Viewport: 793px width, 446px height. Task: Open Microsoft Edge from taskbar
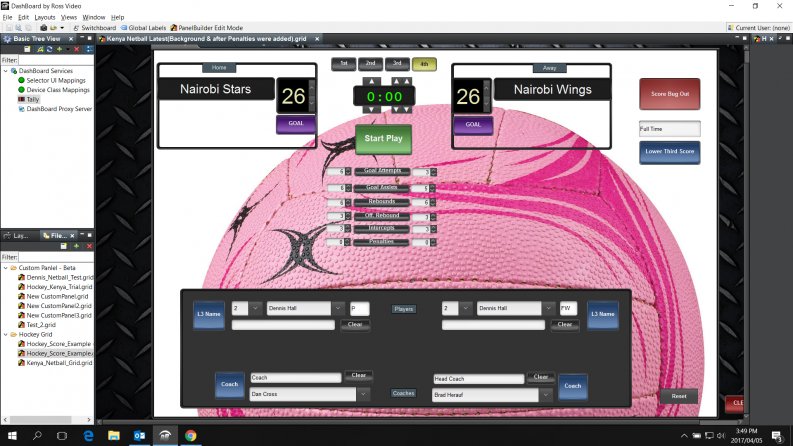pos(88,435)
